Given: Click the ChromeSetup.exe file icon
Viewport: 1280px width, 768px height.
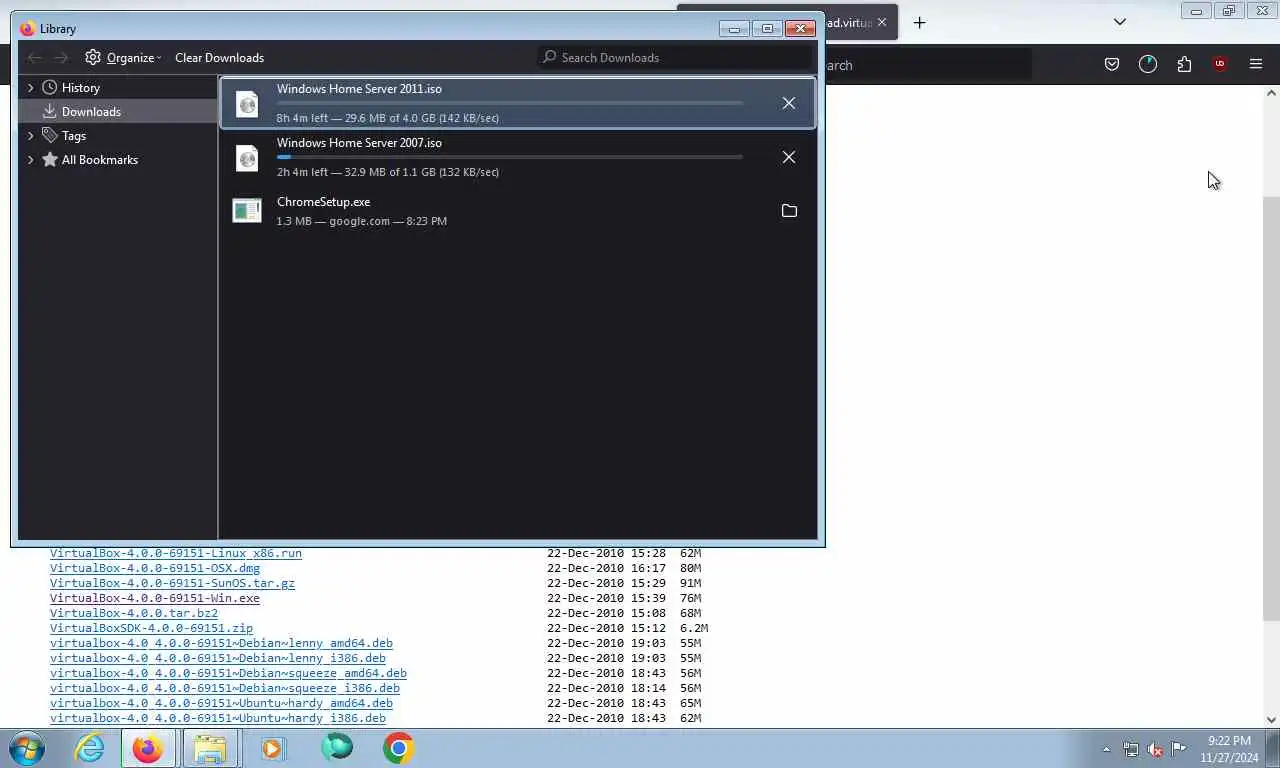Looking at the screenshot, I should coord(247,210).
